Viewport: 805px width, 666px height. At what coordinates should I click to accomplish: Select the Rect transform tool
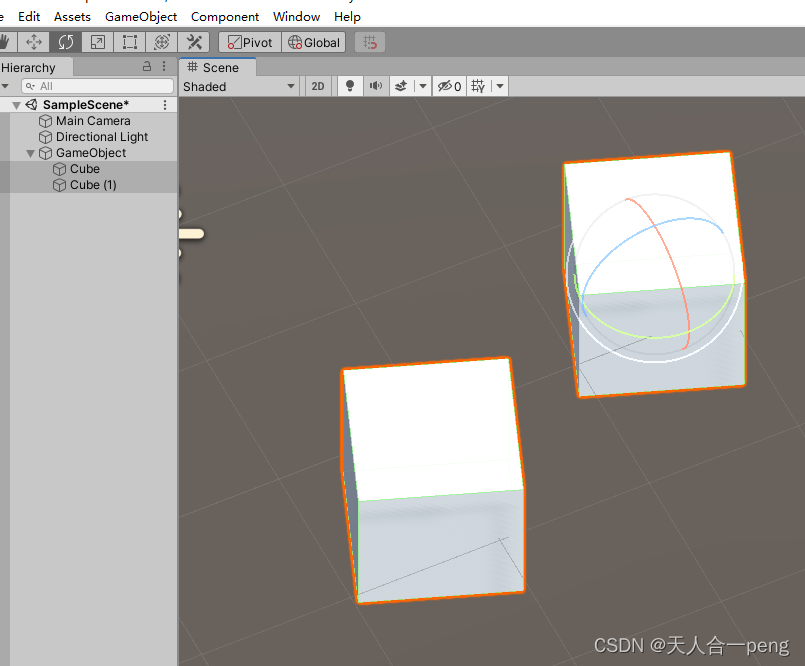click(x=129, y=42)
